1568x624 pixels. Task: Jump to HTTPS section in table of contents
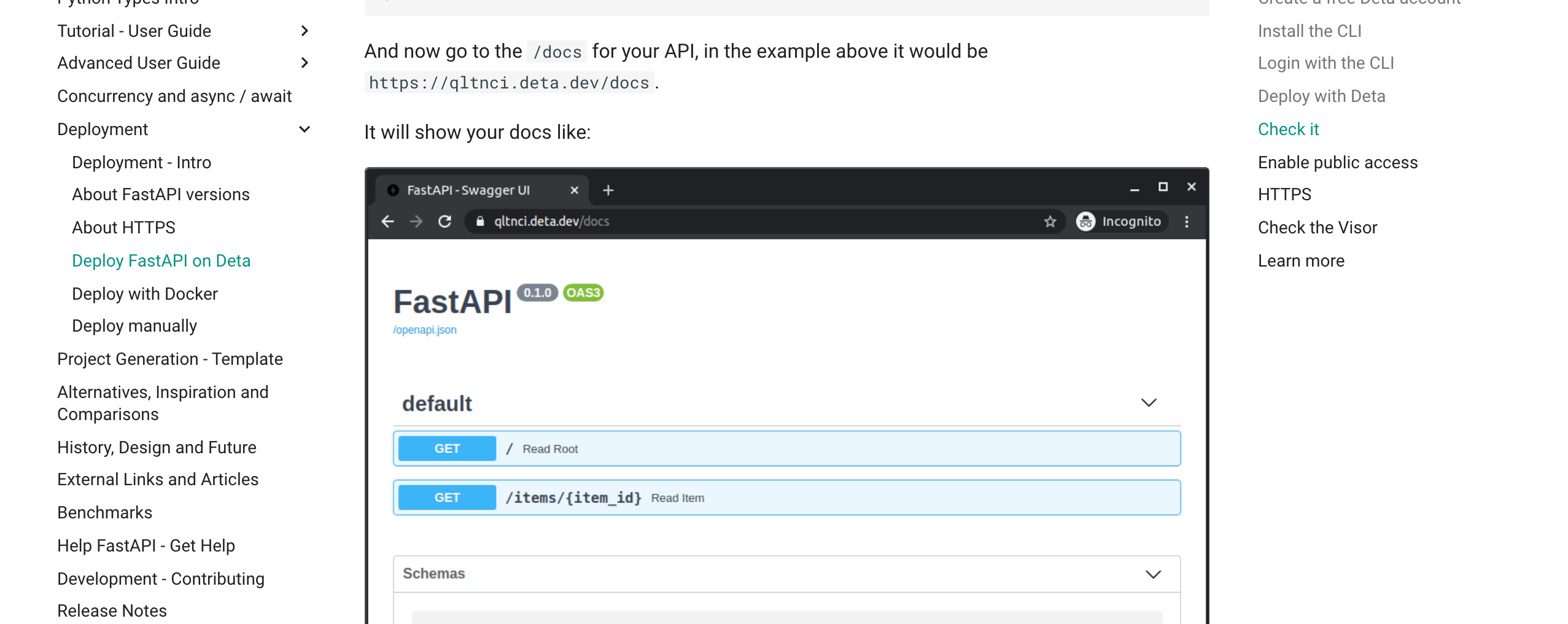click(x=1284, y=194)
